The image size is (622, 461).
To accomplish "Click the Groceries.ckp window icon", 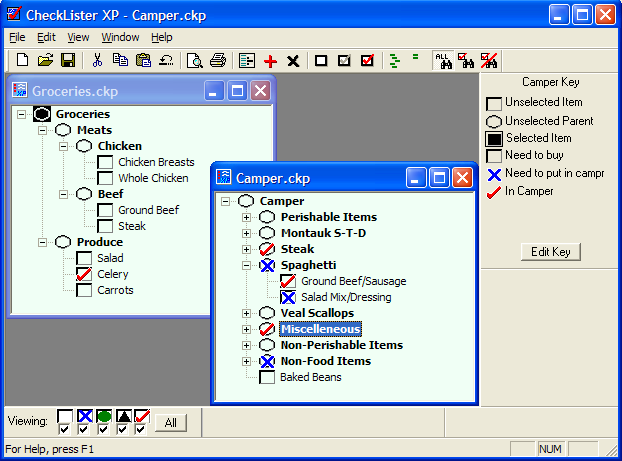I will (19, 90).
